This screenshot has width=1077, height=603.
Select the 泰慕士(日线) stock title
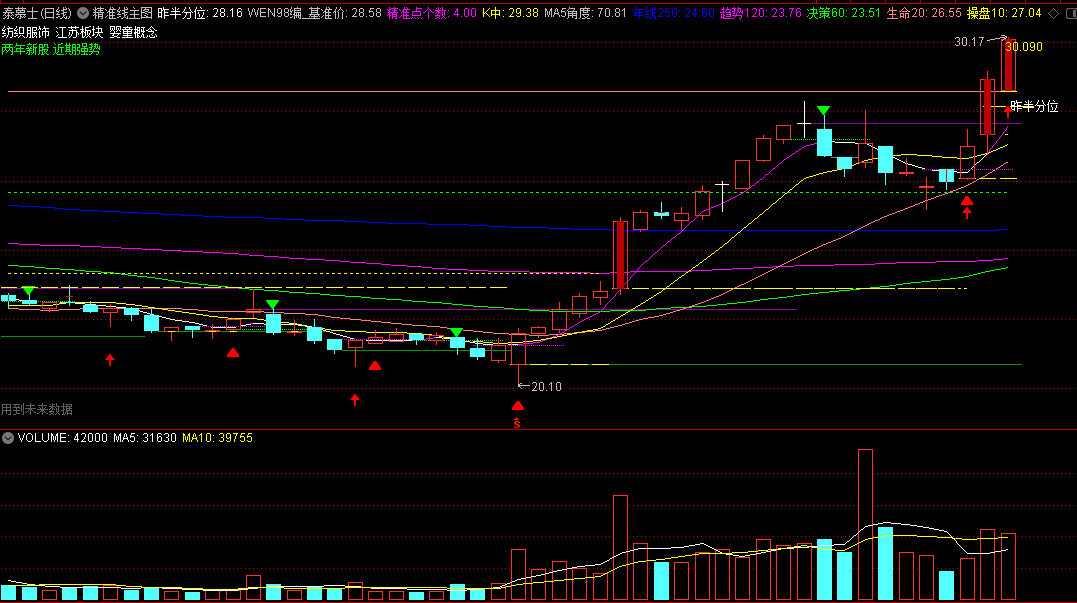coord(36,13)
